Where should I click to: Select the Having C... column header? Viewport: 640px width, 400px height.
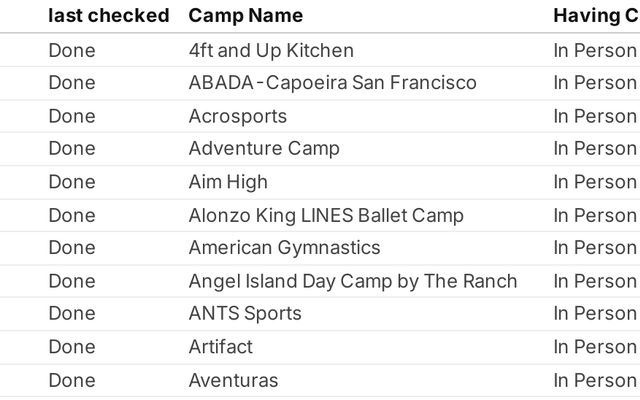click(596, 16)
